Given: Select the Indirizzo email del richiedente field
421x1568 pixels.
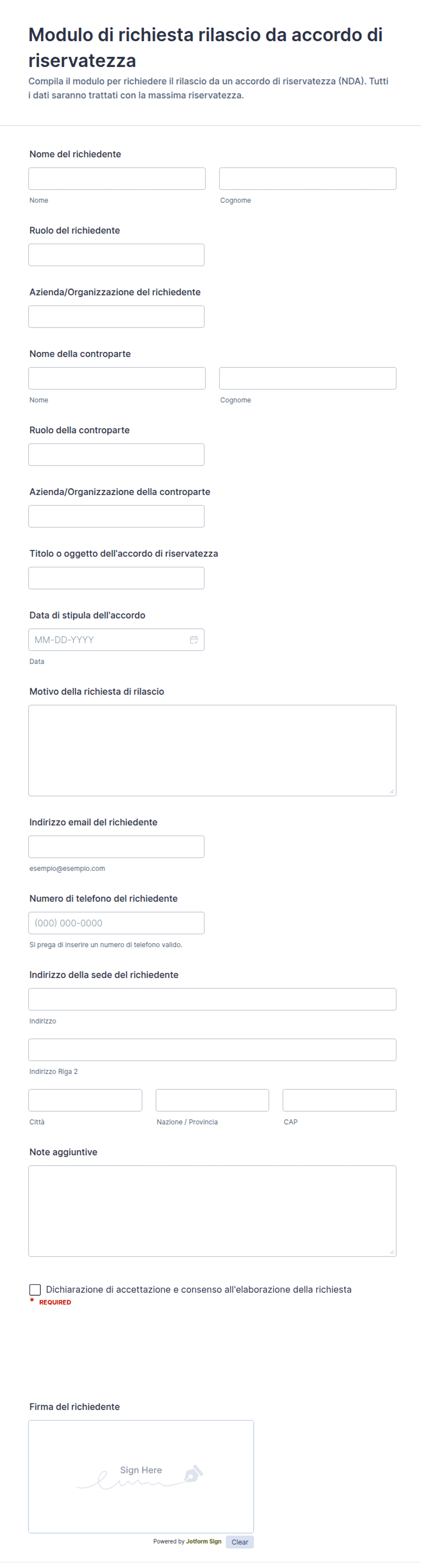Looking at the screenshot, I should point(116,847).
